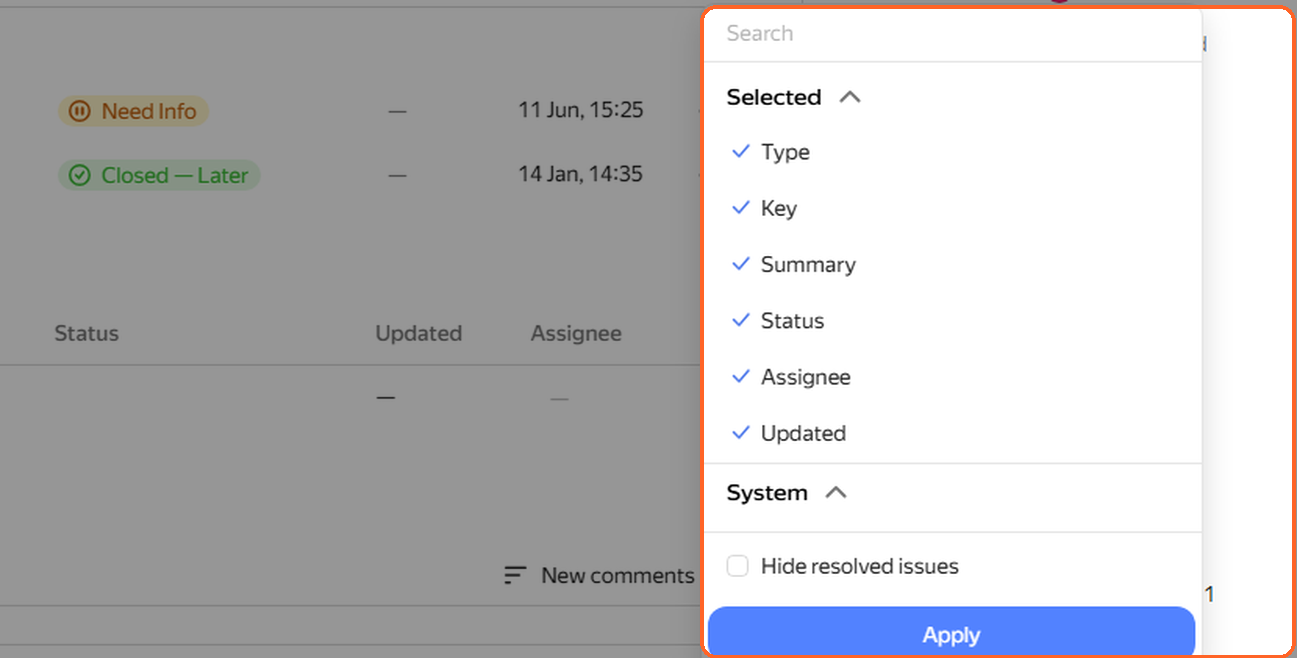Select the Need Info status badge
Screen dimensions: 1297x658
tap(133, 112)
